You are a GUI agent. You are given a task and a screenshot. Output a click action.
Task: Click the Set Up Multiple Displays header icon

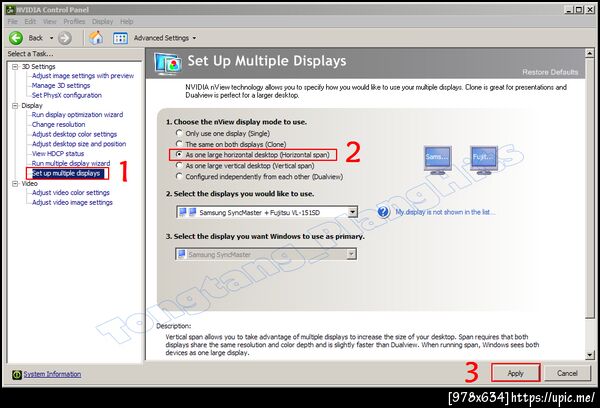pos(168,64)
